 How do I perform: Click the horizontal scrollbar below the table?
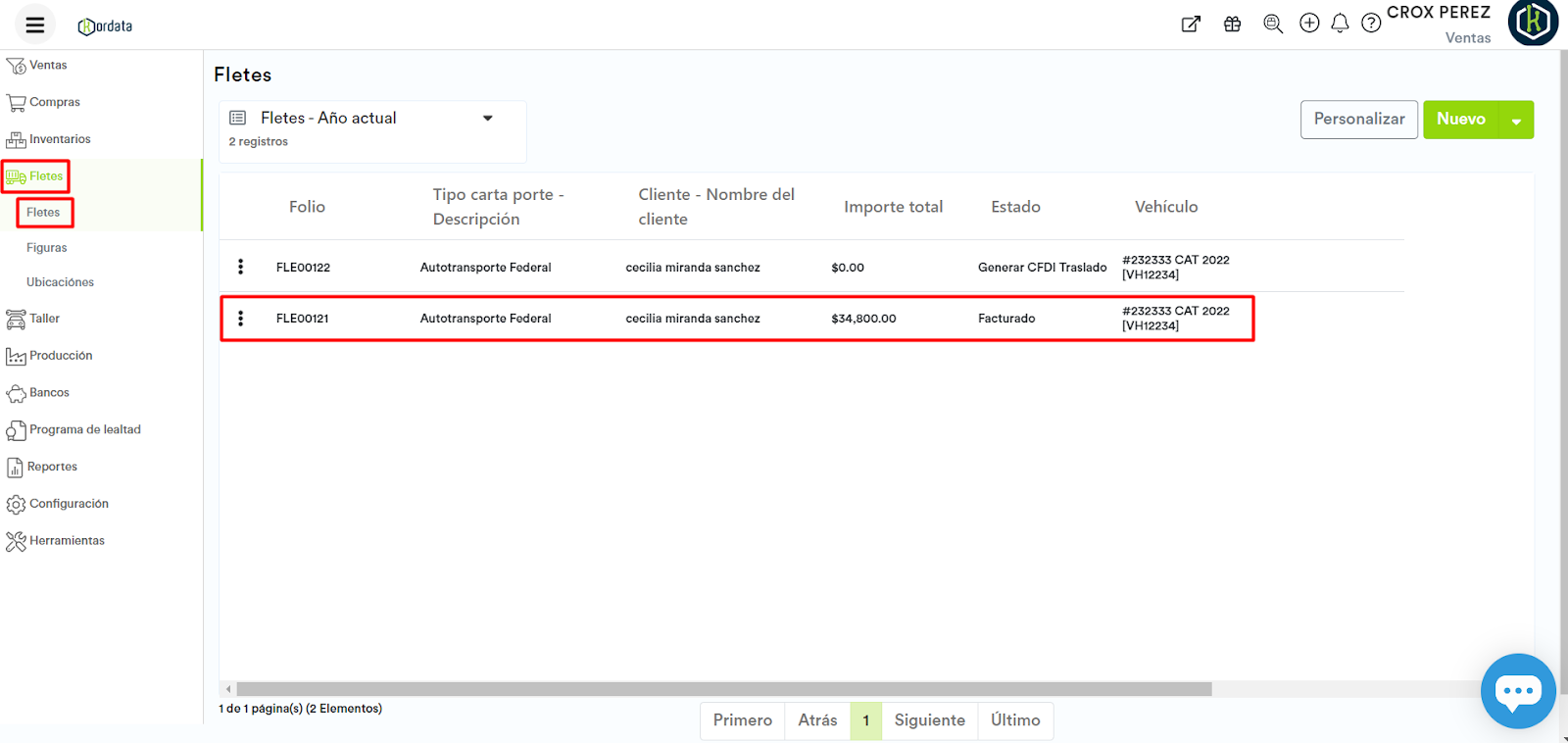point(723,689)
